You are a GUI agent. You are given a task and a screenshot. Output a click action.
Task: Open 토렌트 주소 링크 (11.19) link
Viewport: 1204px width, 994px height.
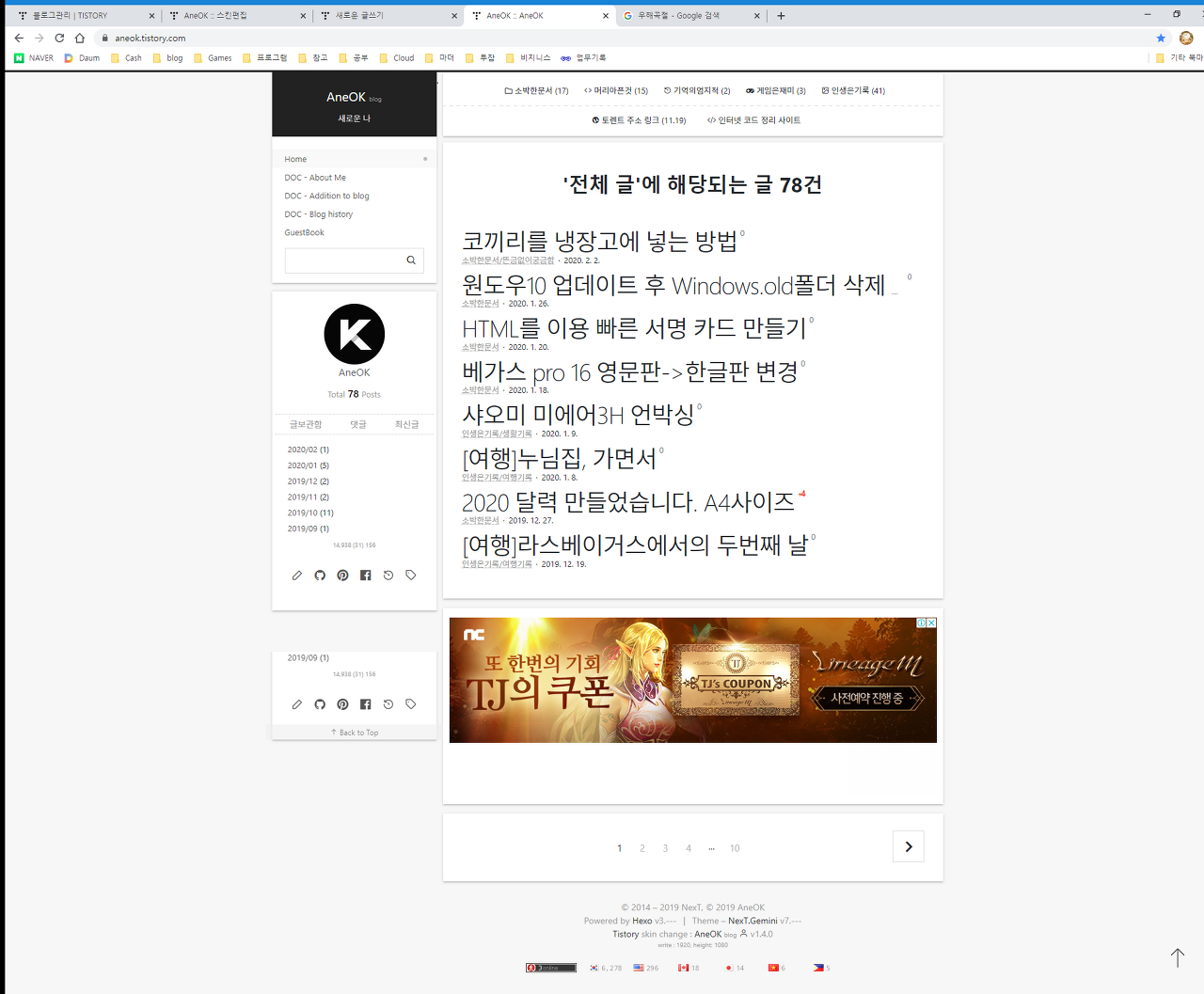pos(639,120)
